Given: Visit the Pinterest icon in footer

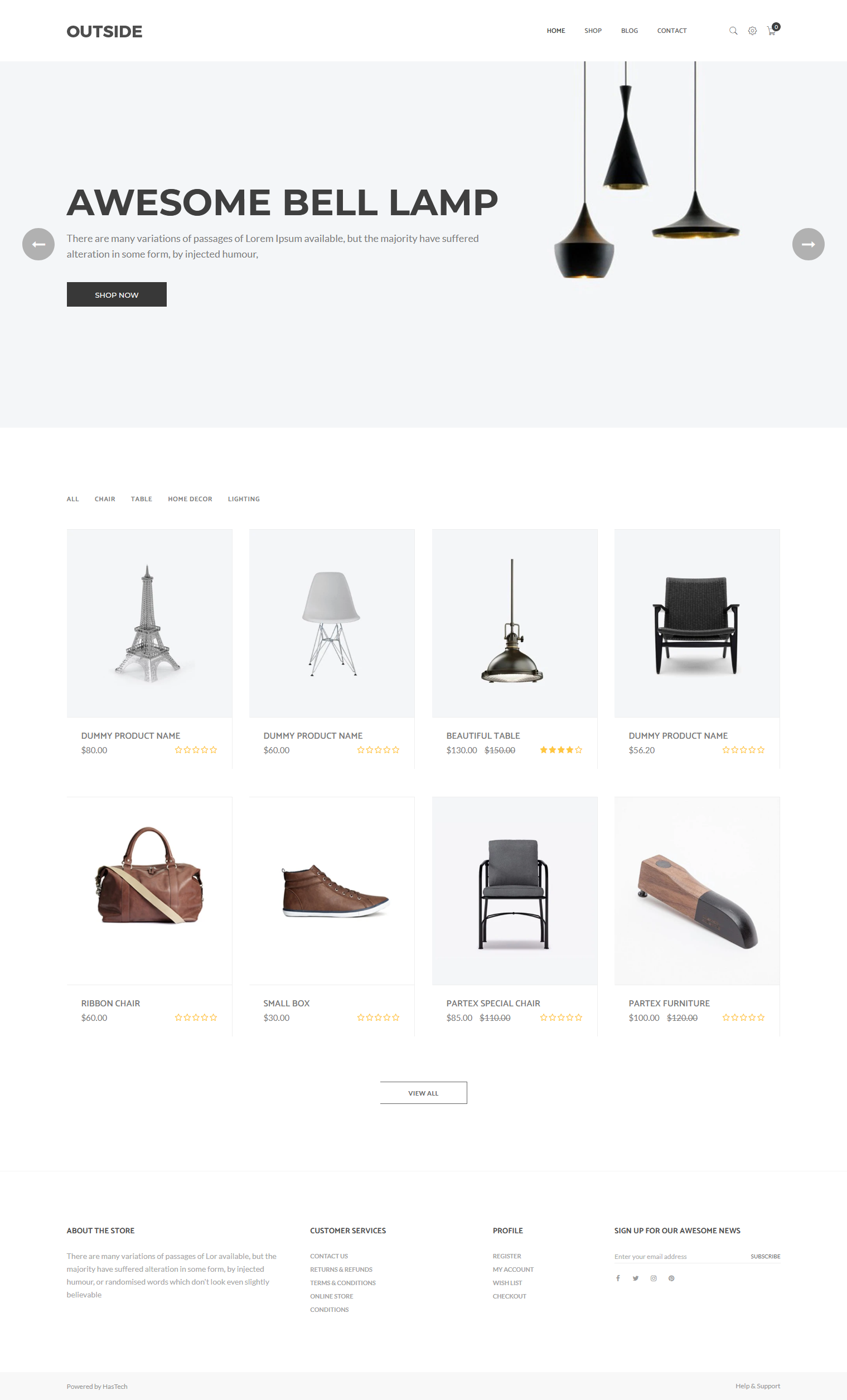Looking at the screenshot, I should pyautogui.click(x=671, y=1278).
